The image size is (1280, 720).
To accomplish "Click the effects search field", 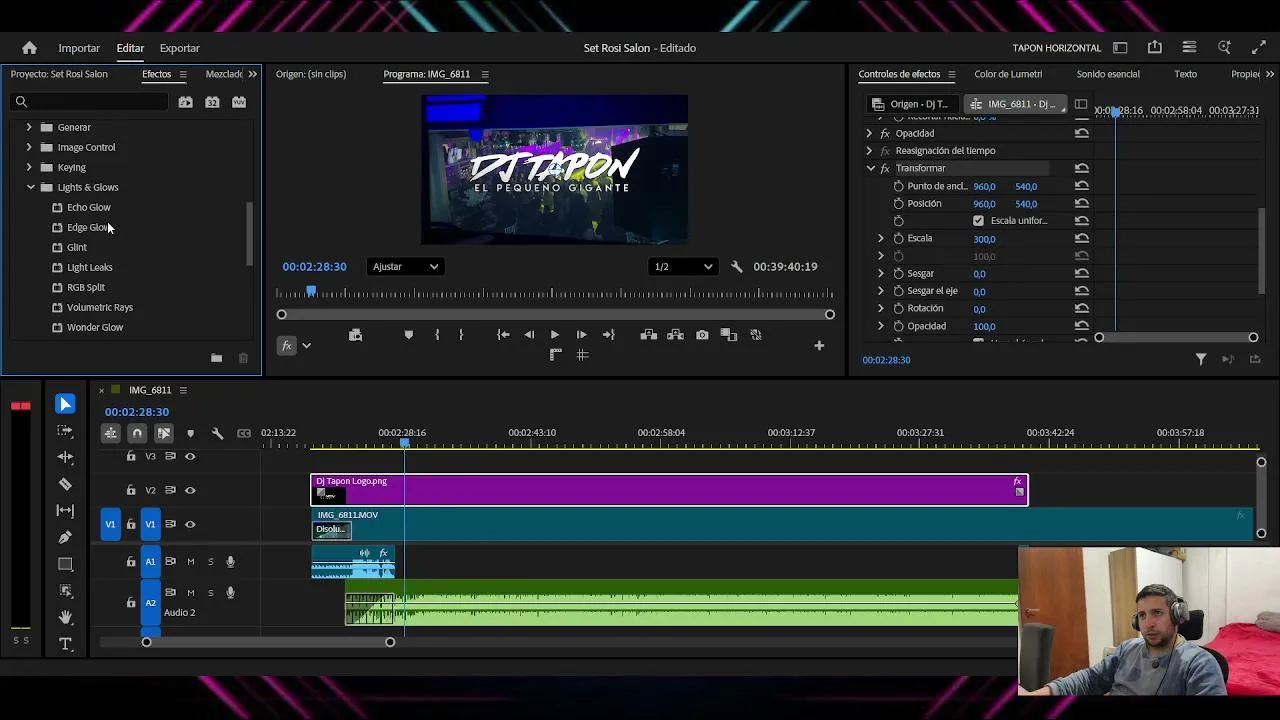I will click(90, 102).
